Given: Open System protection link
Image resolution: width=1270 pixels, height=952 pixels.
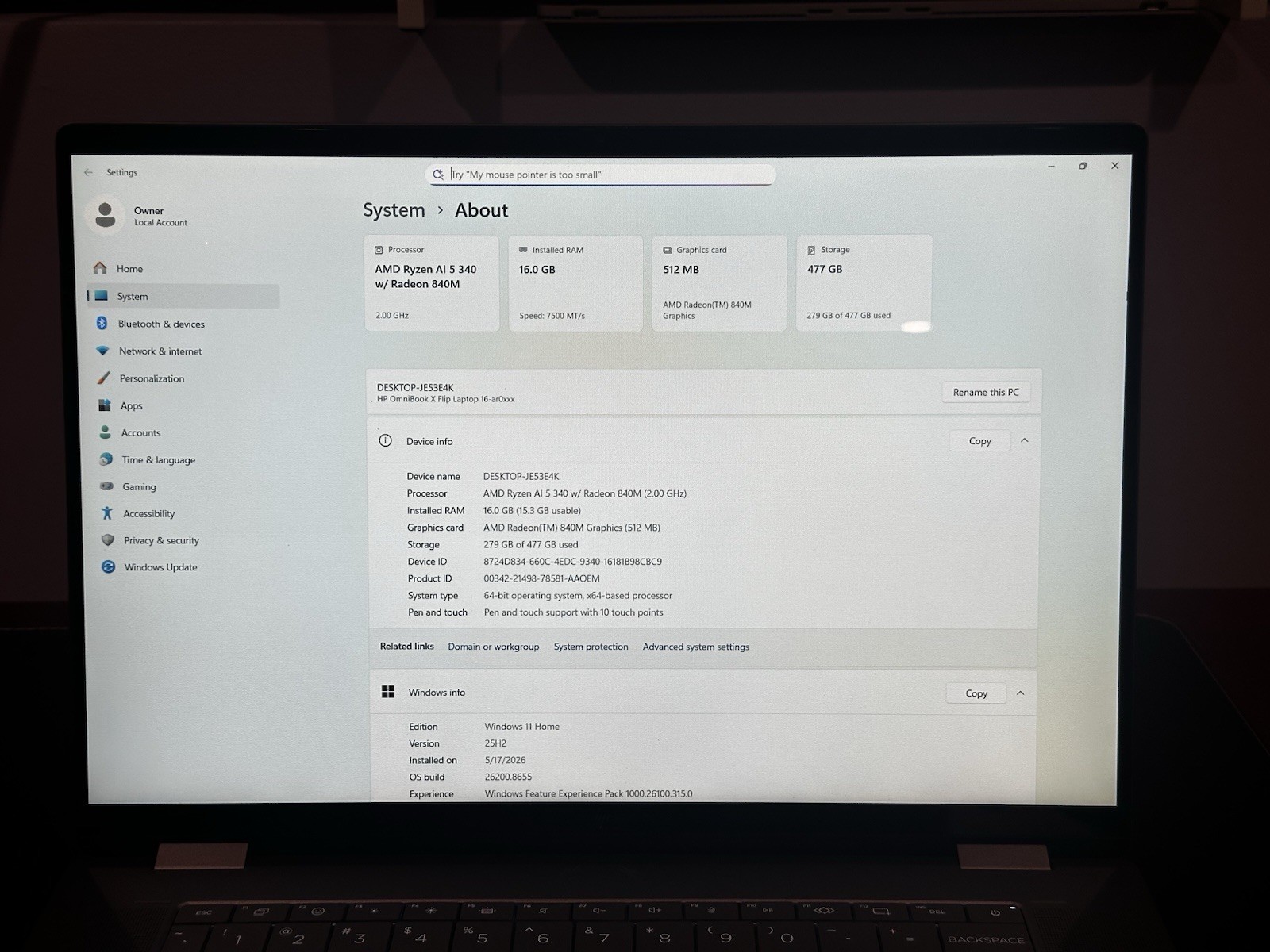Looking at the screenshot, I should point(591,647).
